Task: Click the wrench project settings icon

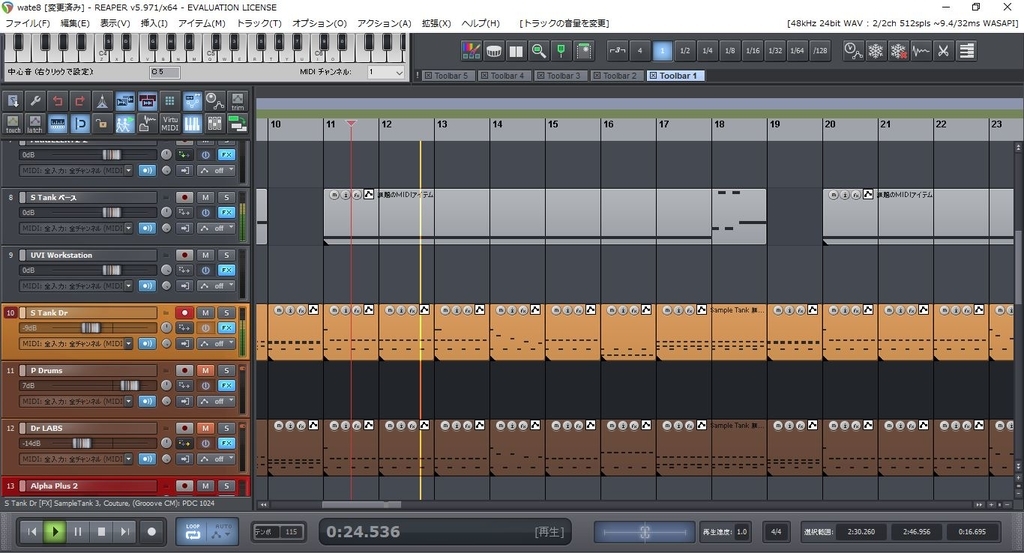Action: coord(35,101)
